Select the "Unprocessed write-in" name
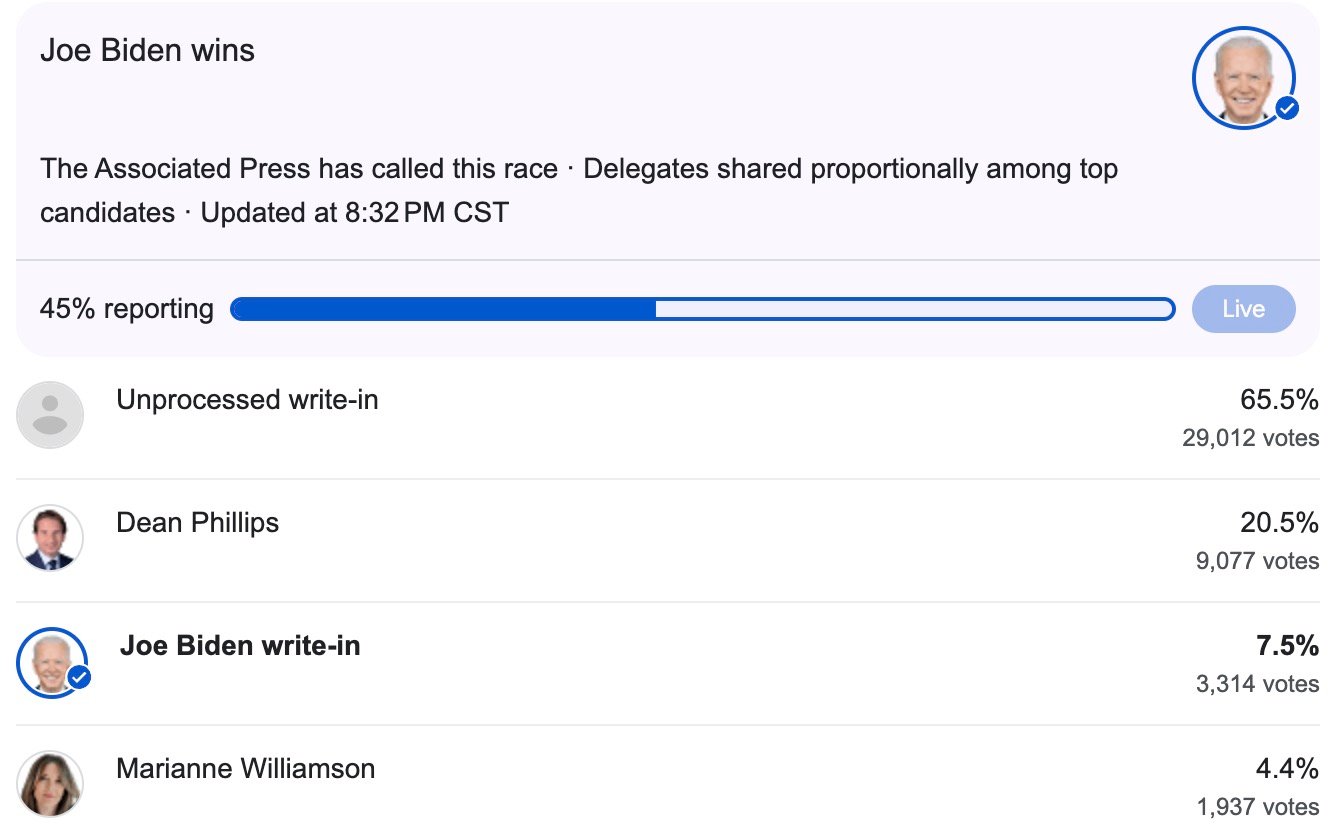Screen dimensions: 1340x832 pyautogui.click(x=247, y=400)
